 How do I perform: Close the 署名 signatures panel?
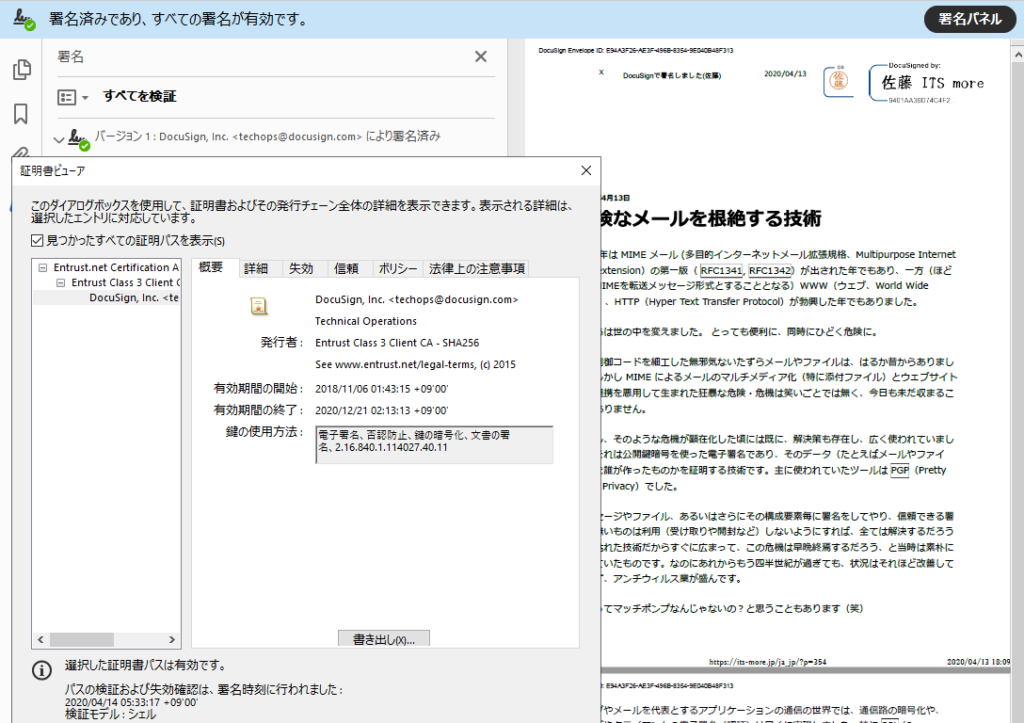[481, 57]
